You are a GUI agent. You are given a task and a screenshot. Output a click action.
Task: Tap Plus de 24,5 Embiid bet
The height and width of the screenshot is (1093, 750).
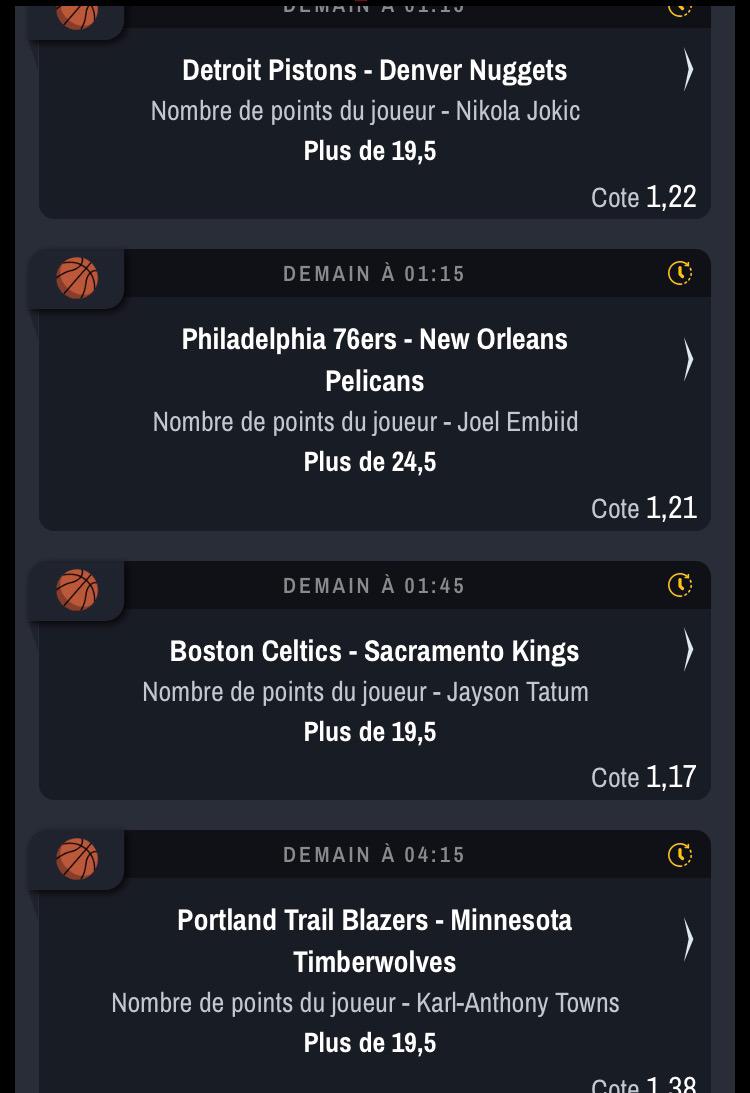pos(370,462)
